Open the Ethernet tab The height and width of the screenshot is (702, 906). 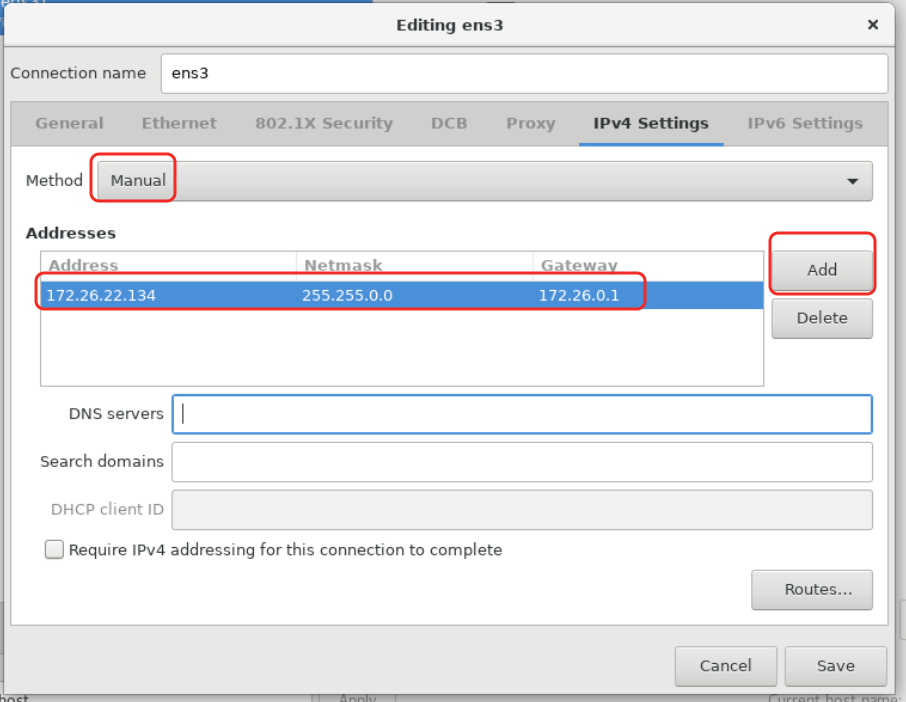point(179,123)
